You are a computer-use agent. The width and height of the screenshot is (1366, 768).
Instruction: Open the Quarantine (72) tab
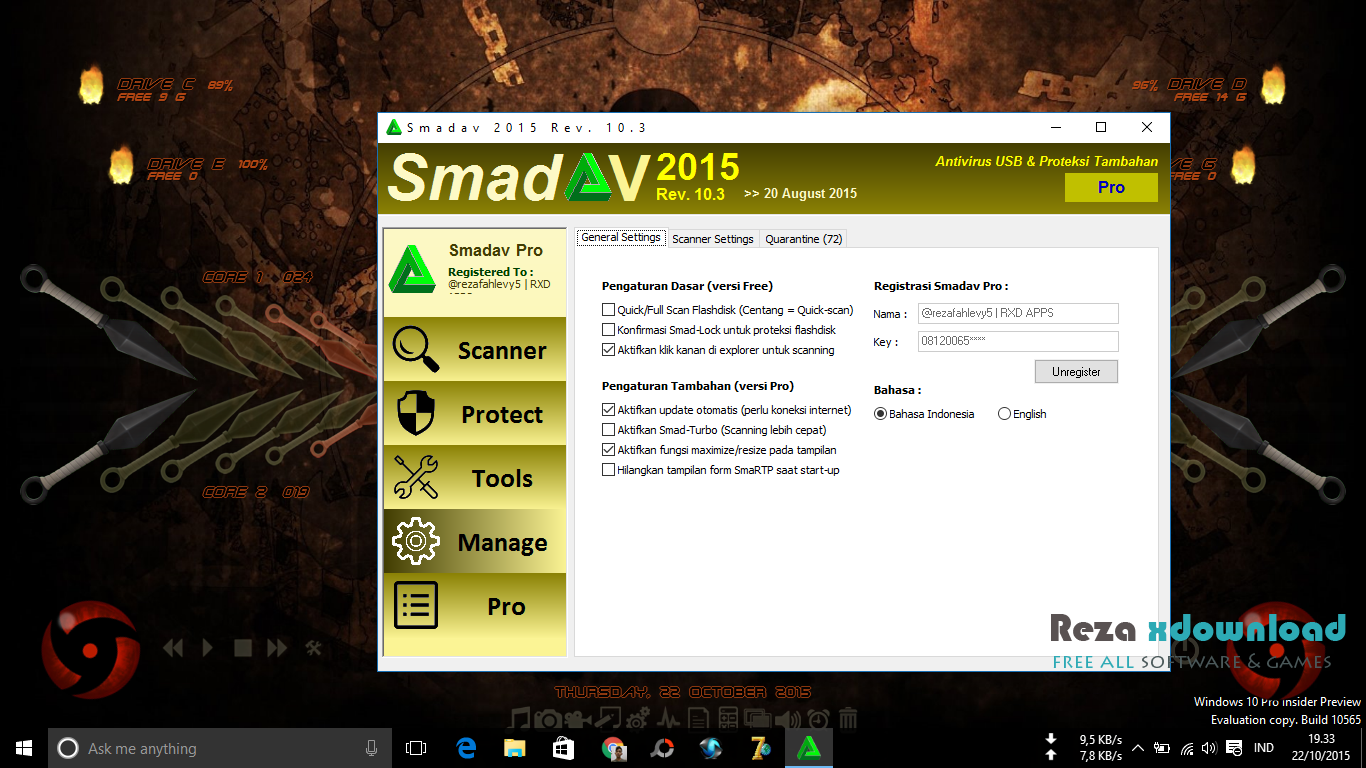click(803, 239)
